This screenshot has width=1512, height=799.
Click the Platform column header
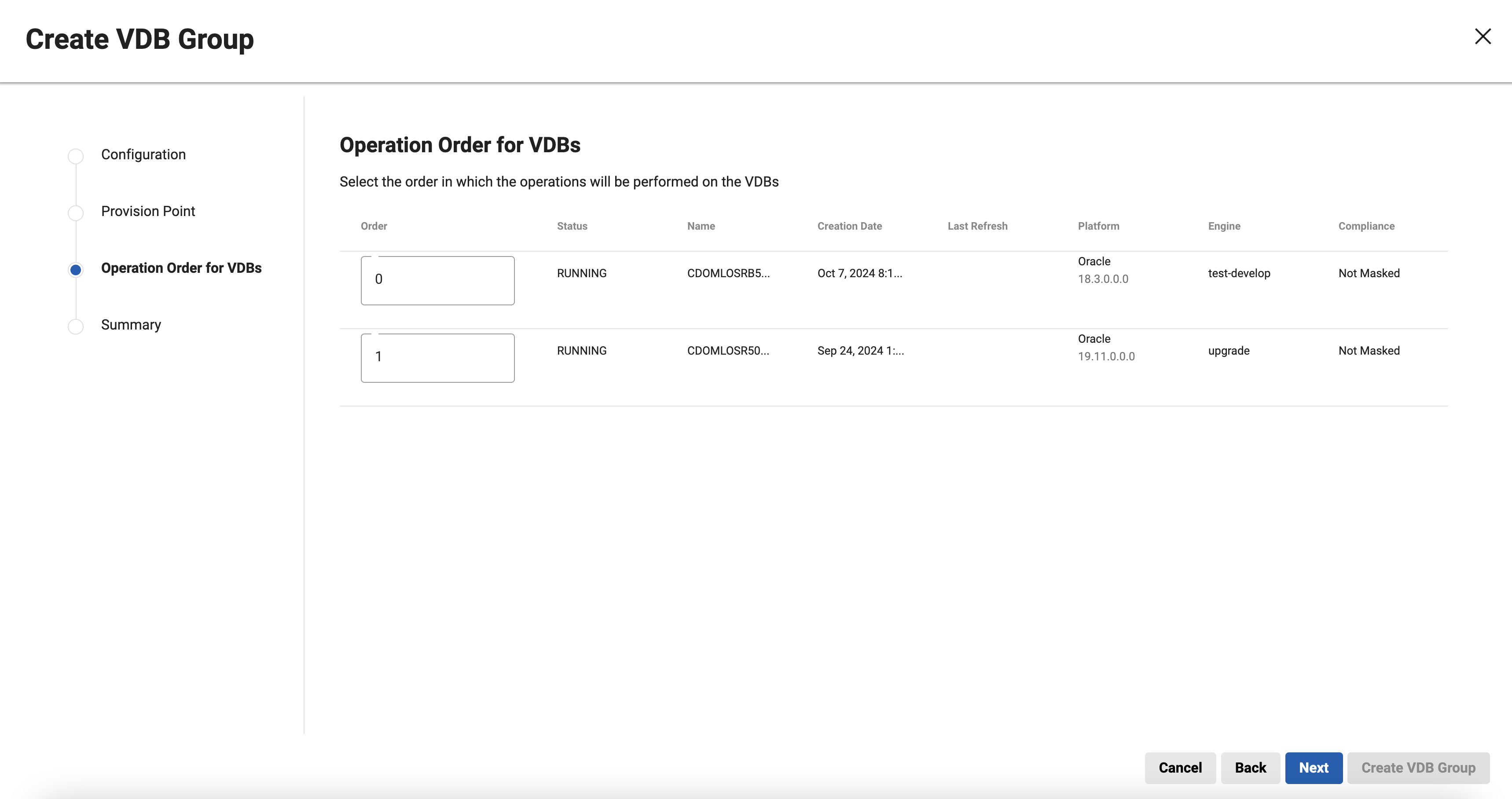pyautogui.click(x=1098, y=226)
